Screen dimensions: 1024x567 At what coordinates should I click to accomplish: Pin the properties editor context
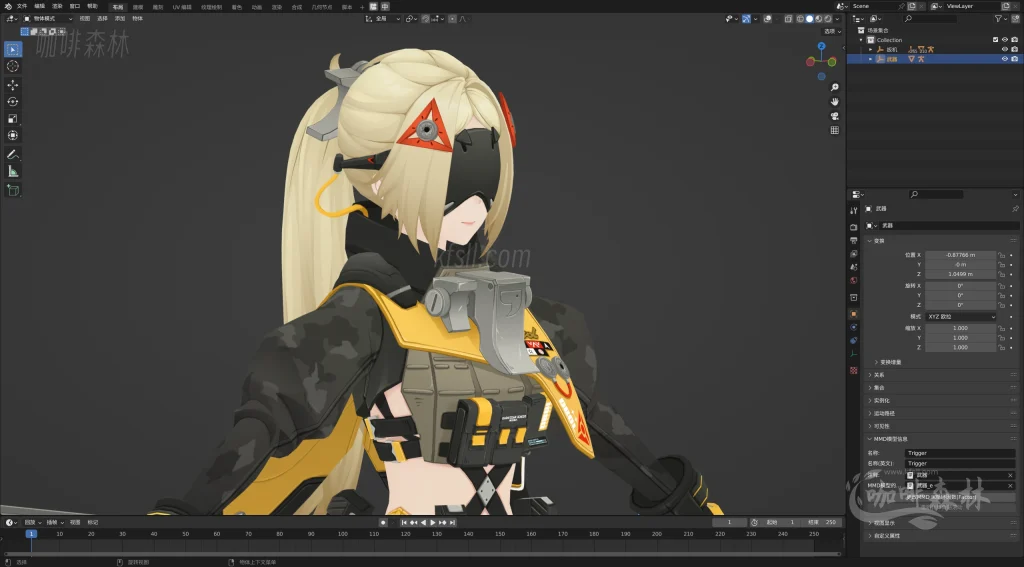(1015, 208)
